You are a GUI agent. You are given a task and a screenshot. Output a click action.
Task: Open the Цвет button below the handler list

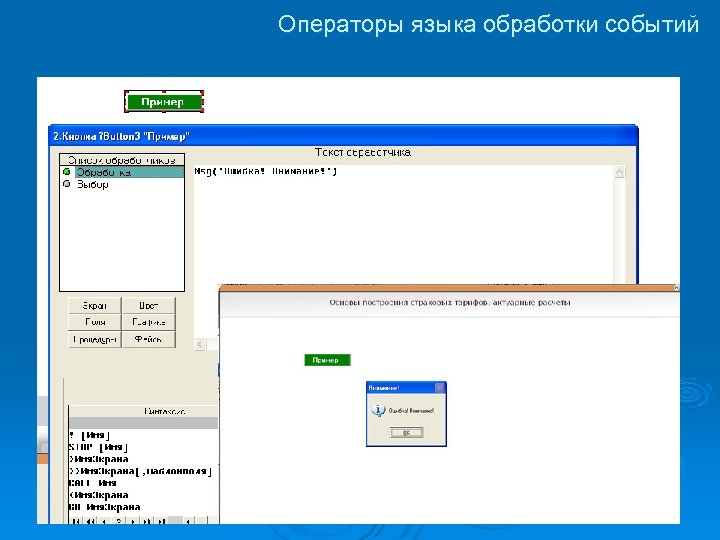[x=149, y=305]
